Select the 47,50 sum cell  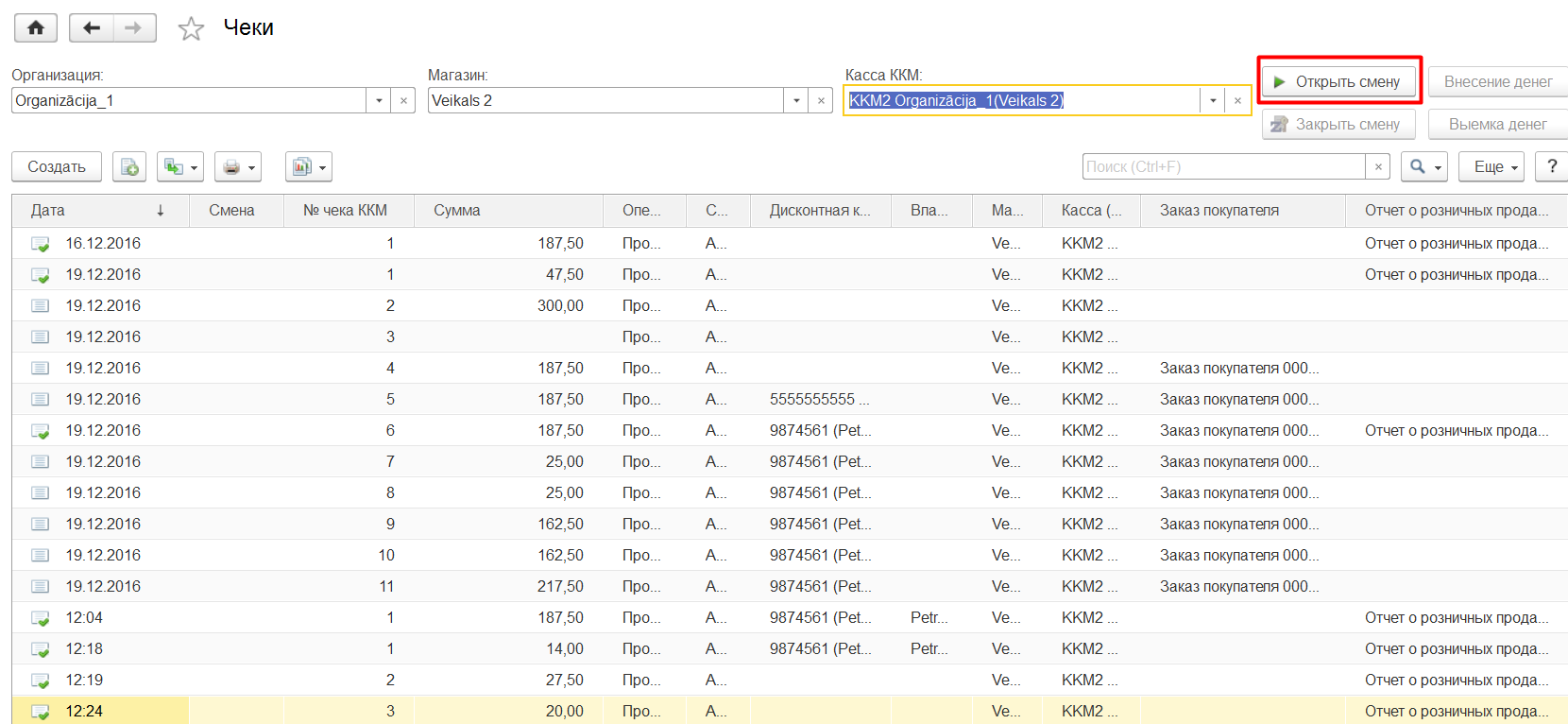pos(508,275)
